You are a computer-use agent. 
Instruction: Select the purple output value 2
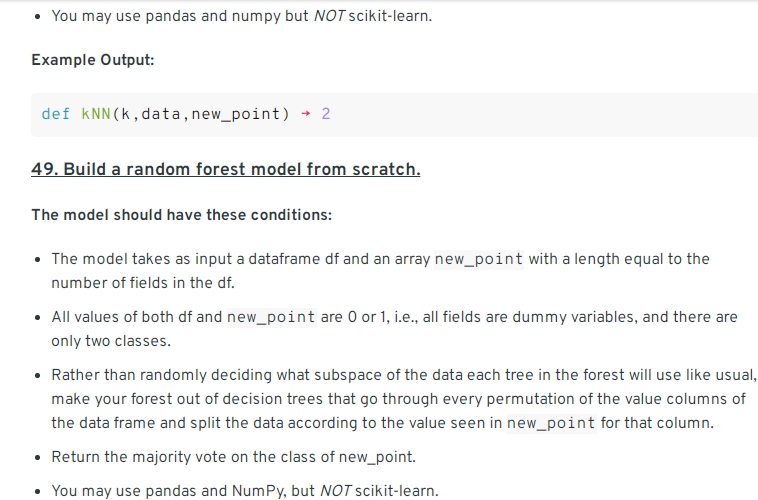[326, 114]
